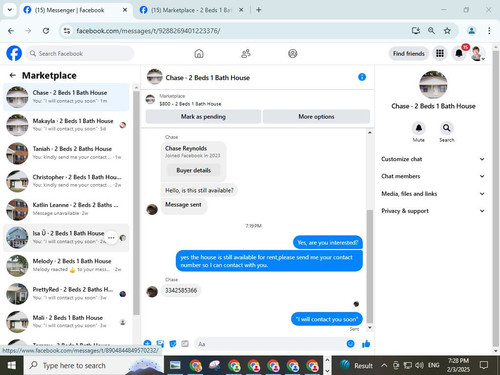
Task: Open conversation information blue icon
Action: pyautogui.click(x=362, y=77)
